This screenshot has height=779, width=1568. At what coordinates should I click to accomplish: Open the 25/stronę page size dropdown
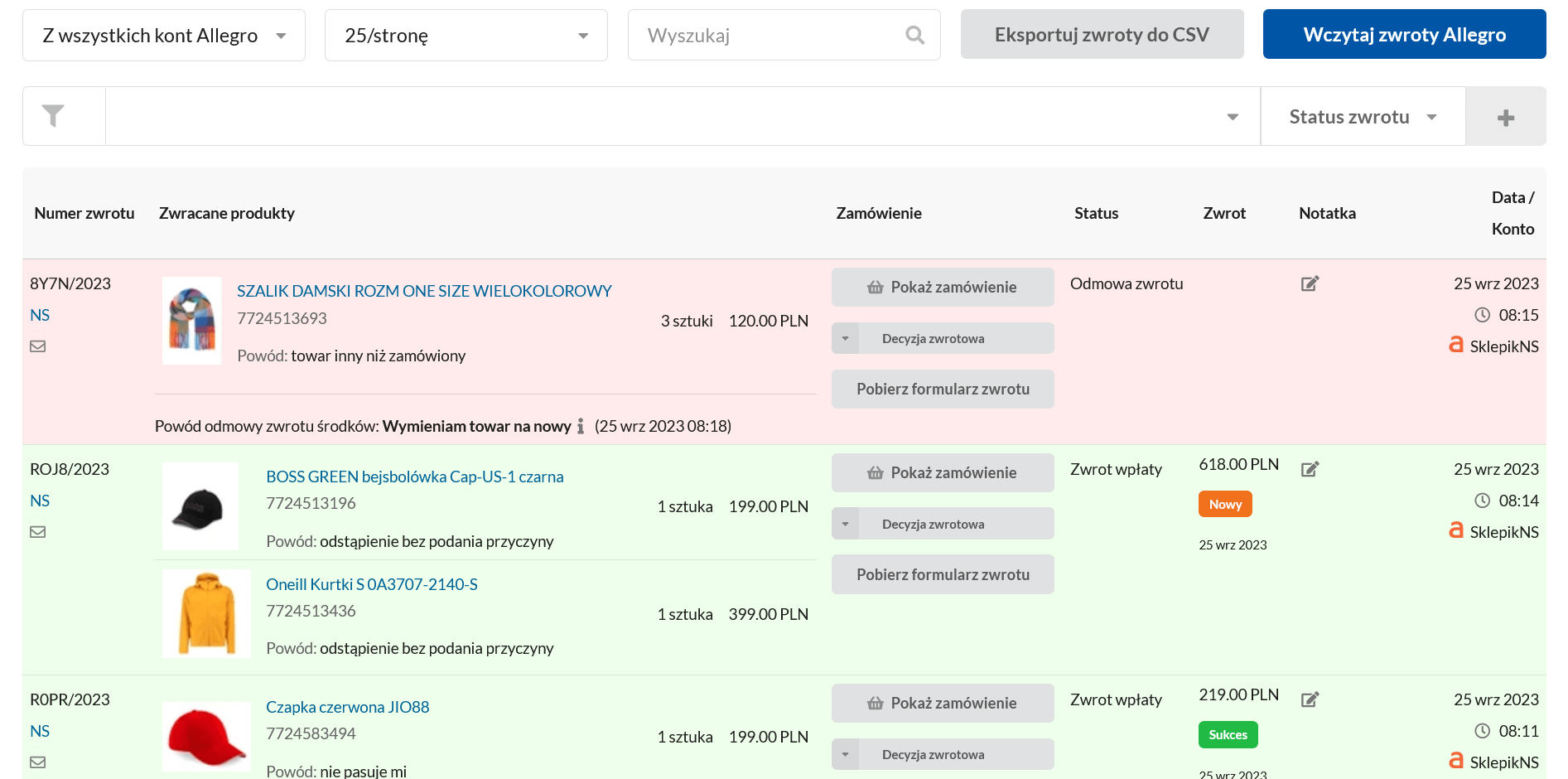(x=466, y=36)
